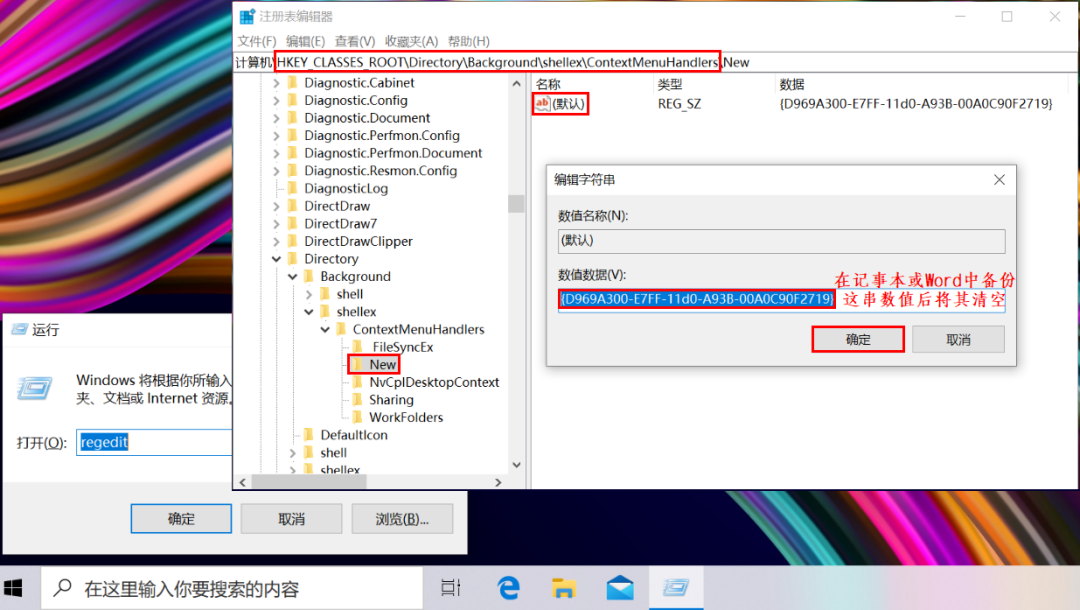
Task: Click the (默认) string value icon
Action: tap(542, 104)
